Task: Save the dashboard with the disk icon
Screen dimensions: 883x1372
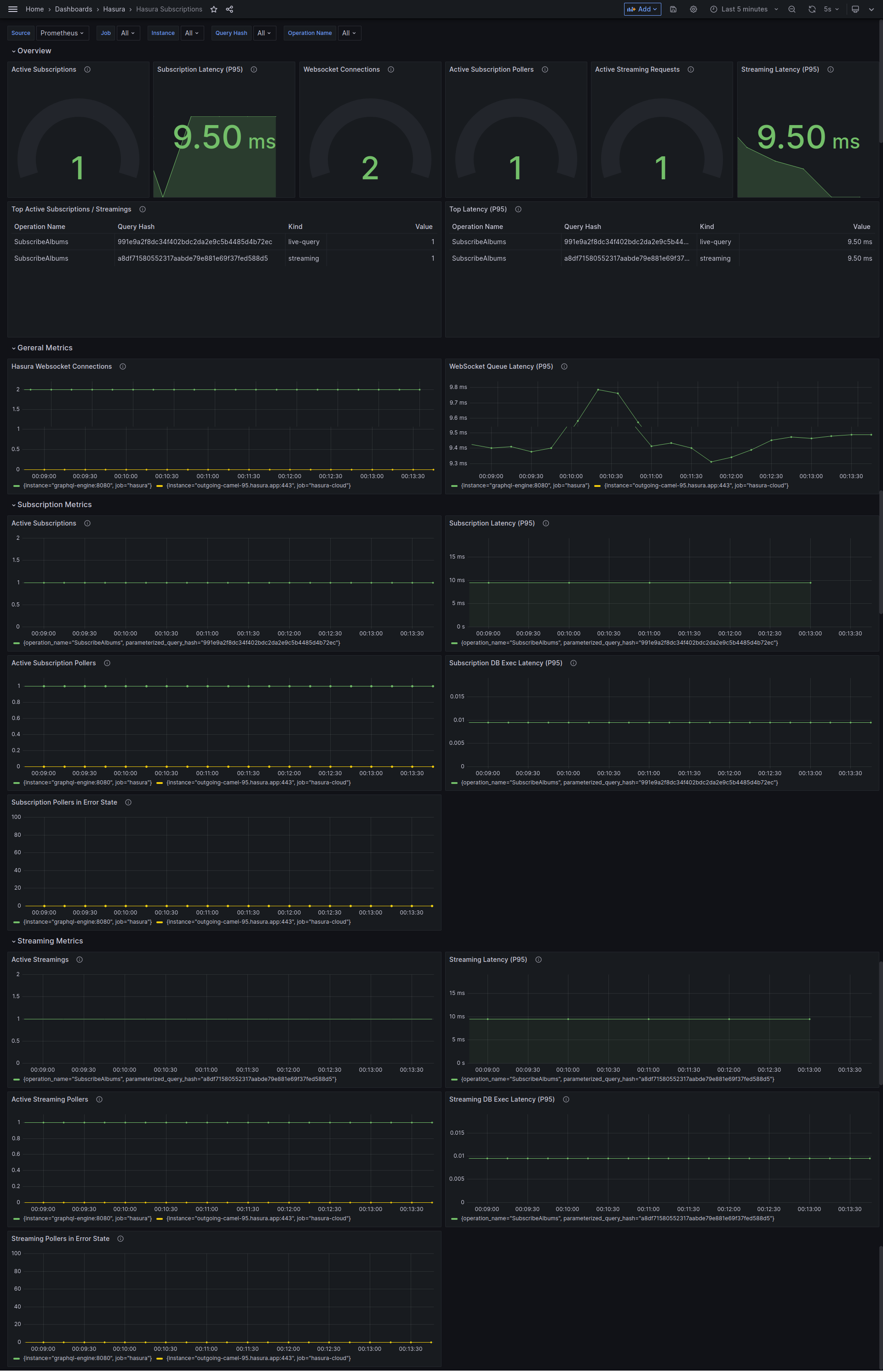Action: (x=673, y=9)
